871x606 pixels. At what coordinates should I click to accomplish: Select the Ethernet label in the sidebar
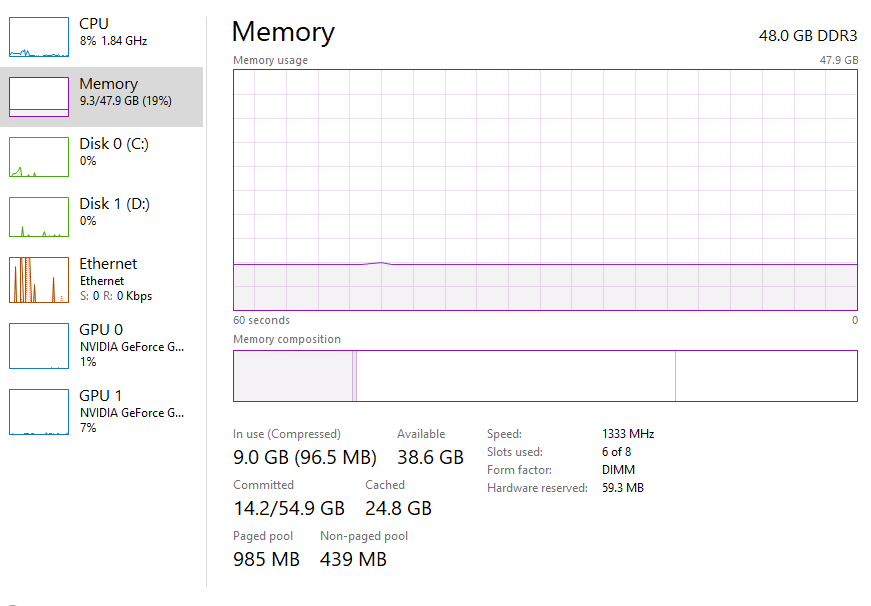coord(108,264)
